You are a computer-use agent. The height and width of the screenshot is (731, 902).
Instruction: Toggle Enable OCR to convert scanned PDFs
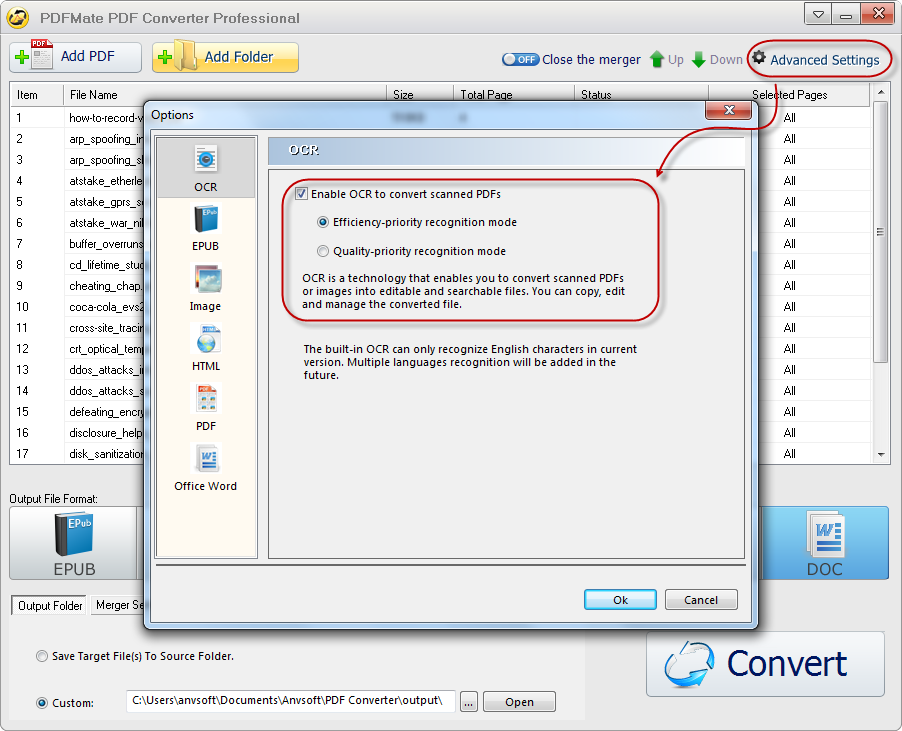tap(301, 194)
